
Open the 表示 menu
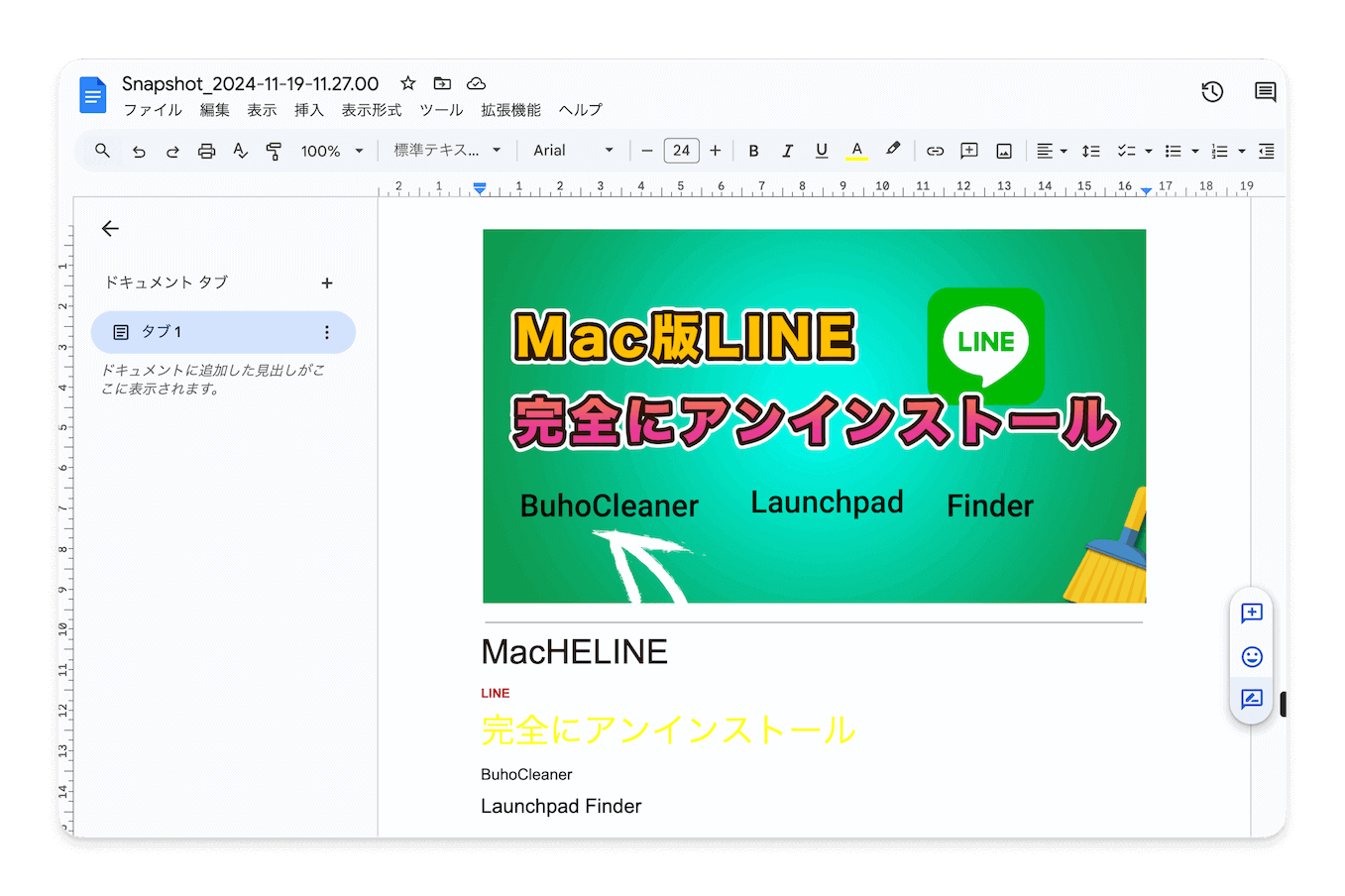pos(262,110)
